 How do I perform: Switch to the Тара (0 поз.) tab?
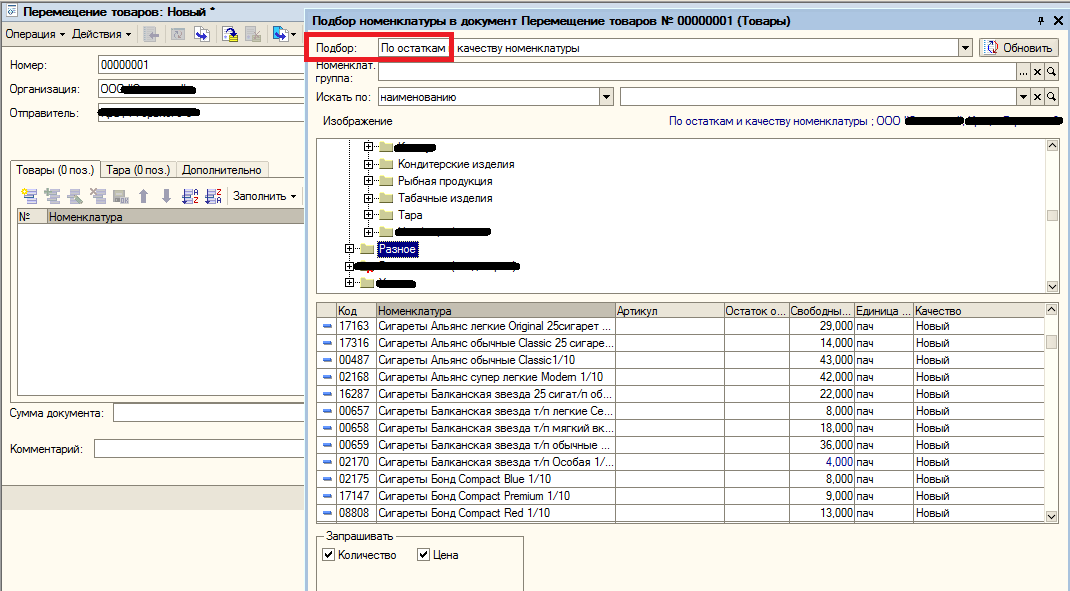click(139, 170)
